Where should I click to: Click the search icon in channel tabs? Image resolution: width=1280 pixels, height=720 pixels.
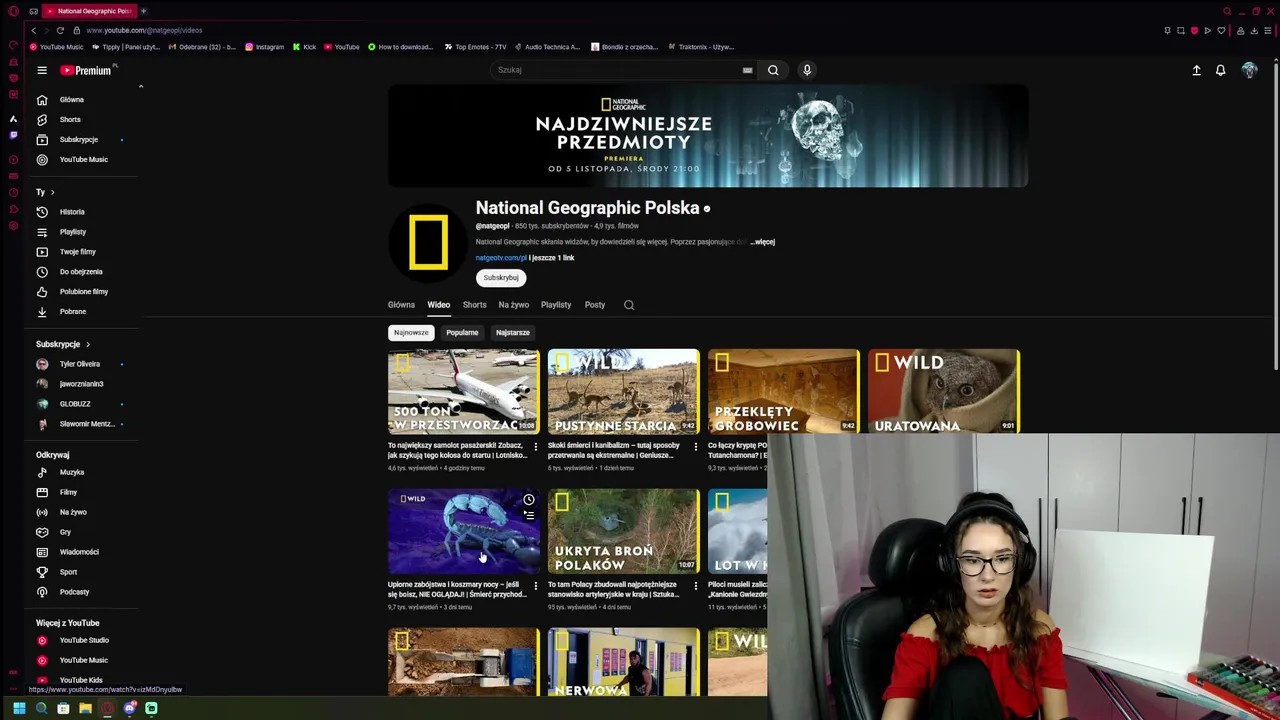(629, 305)
